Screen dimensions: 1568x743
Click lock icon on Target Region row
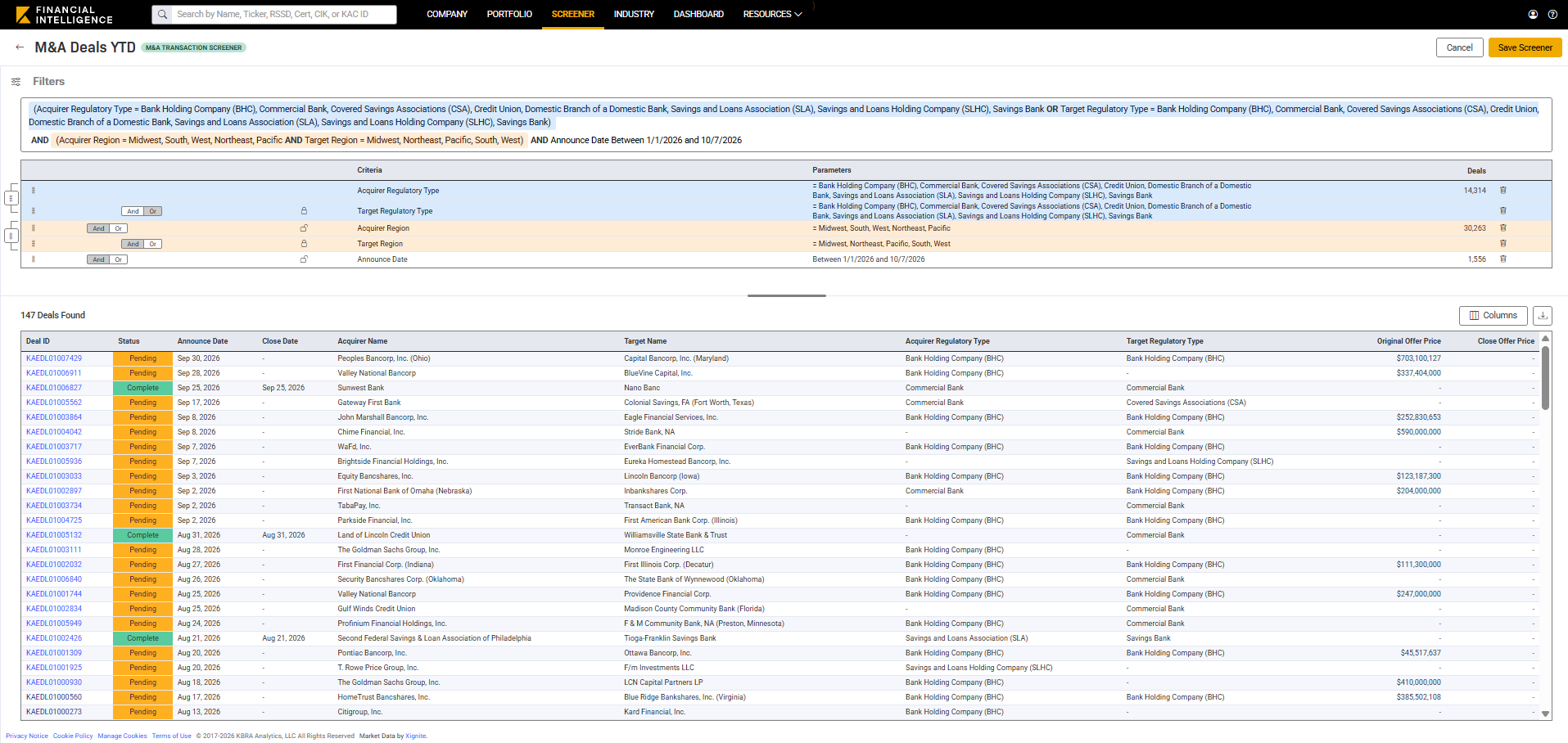click(304, 244)
